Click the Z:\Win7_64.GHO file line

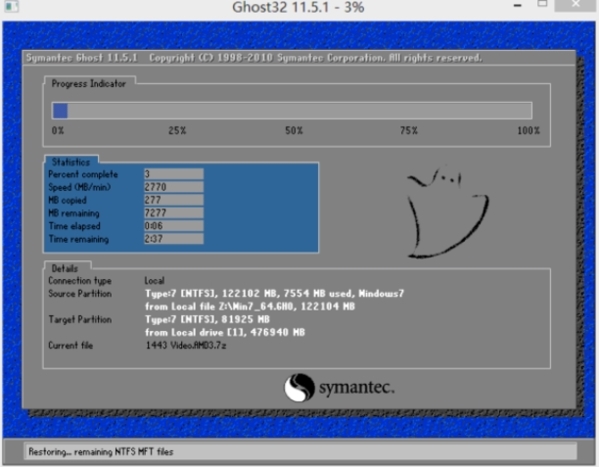[250, 306]
